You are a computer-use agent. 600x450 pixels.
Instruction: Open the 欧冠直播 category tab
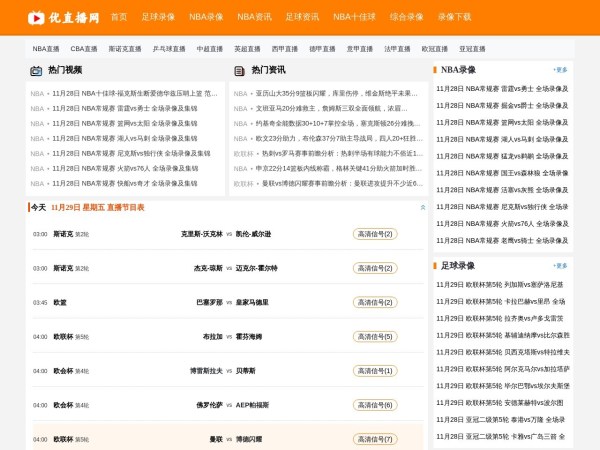[434, 48]
